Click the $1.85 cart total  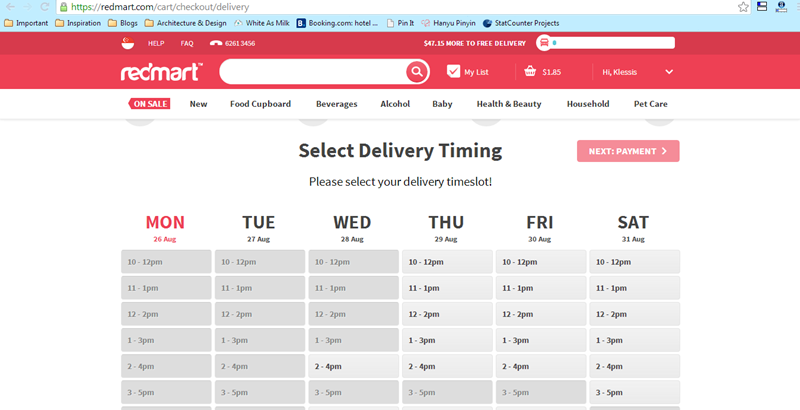point(552,72)
